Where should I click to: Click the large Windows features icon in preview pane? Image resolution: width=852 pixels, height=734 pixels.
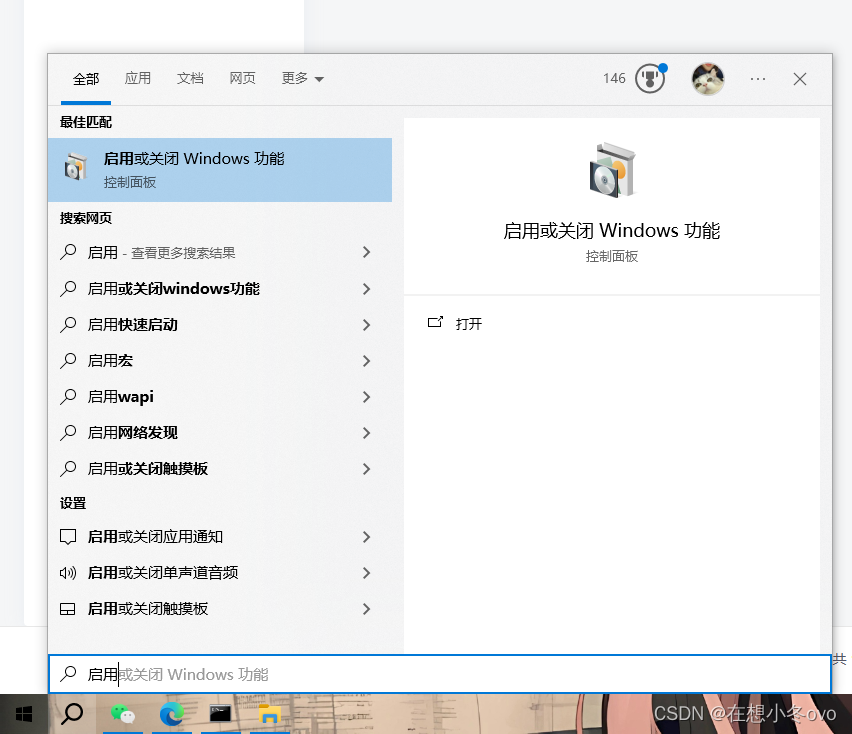coord(612,170)
